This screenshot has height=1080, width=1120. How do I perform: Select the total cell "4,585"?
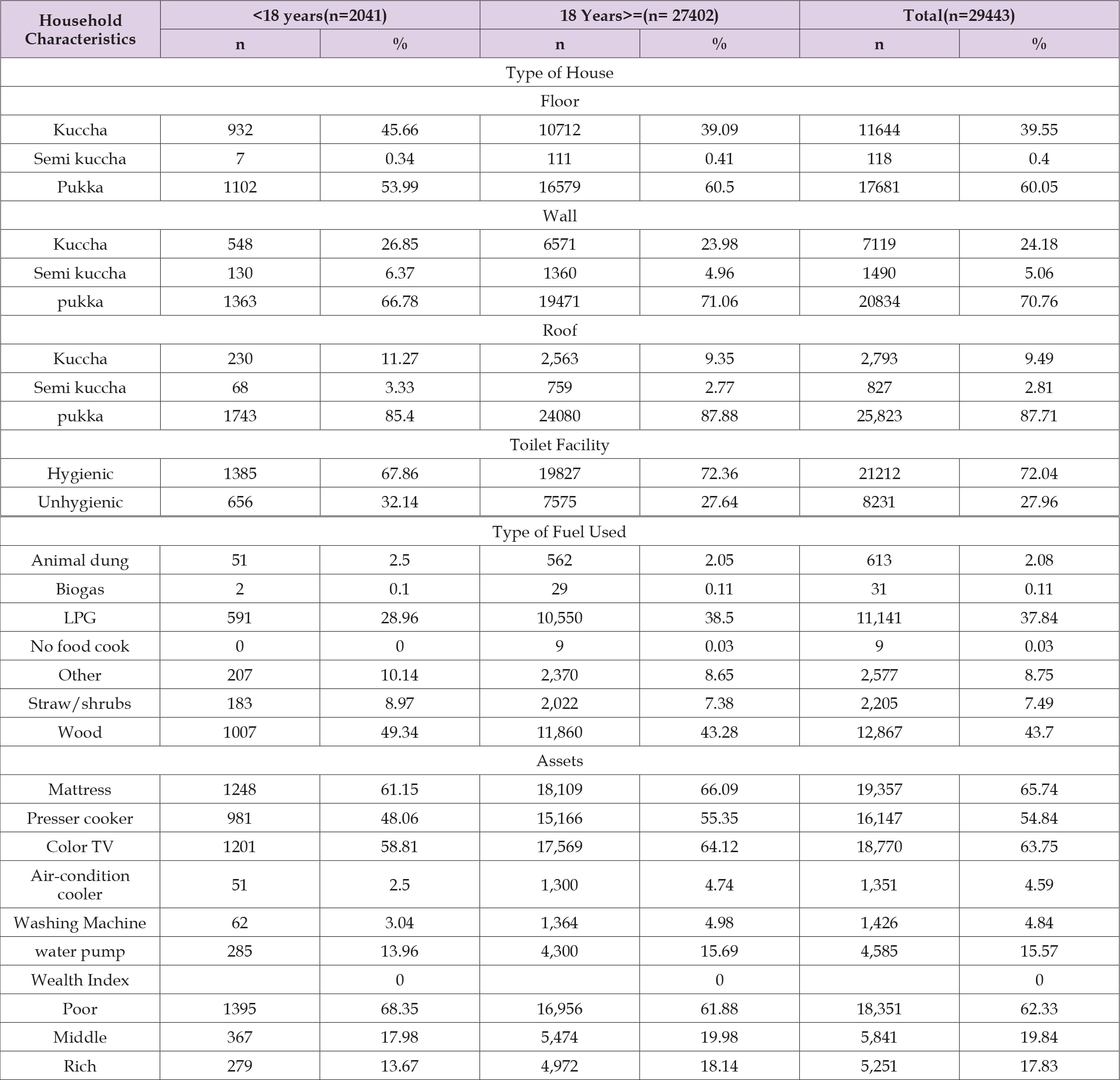point(879,951)
